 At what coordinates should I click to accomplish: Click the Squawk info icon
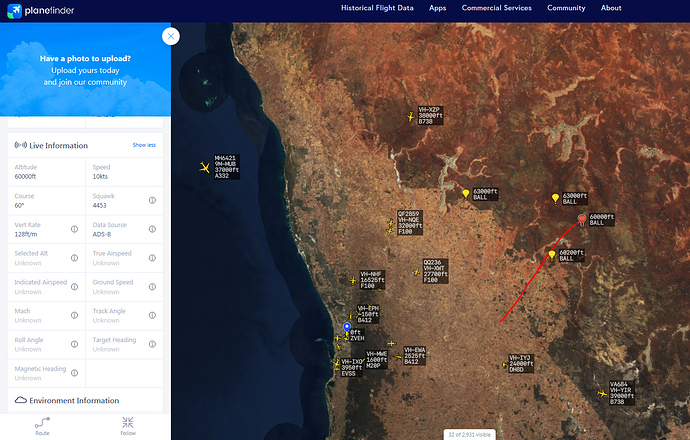click(x=152, y=200)
